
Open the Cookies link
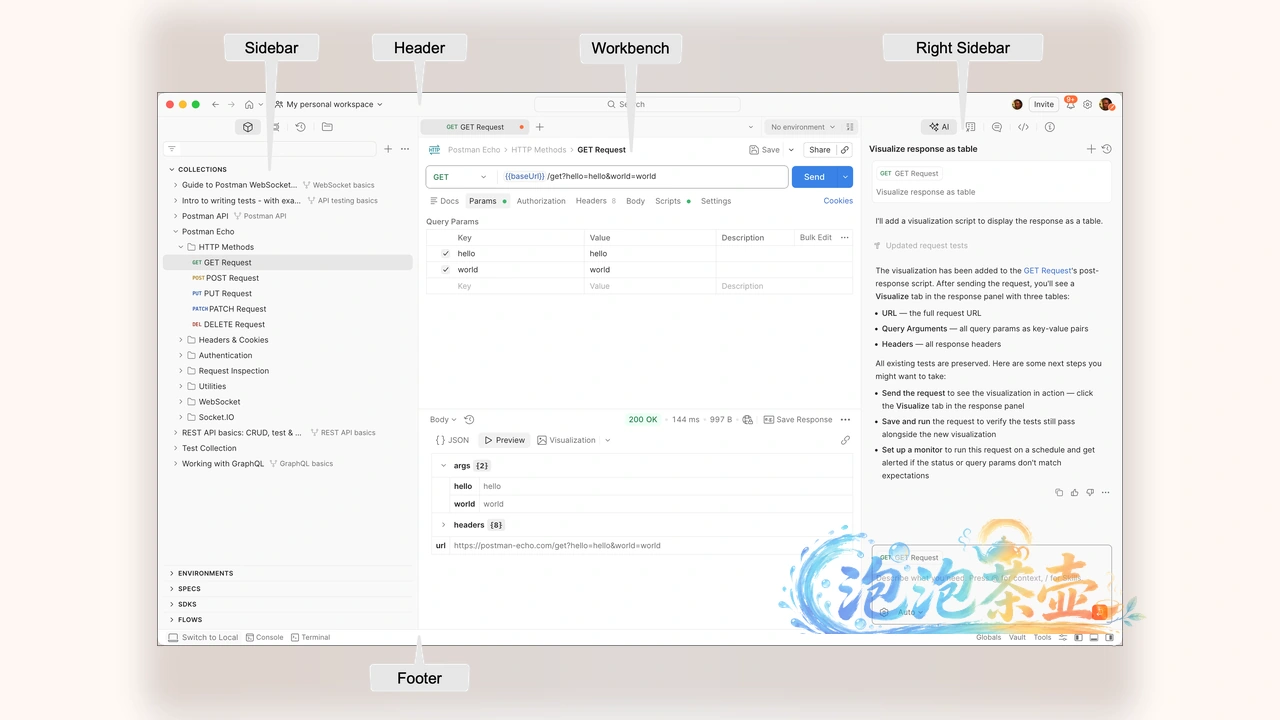pos(838,201)
